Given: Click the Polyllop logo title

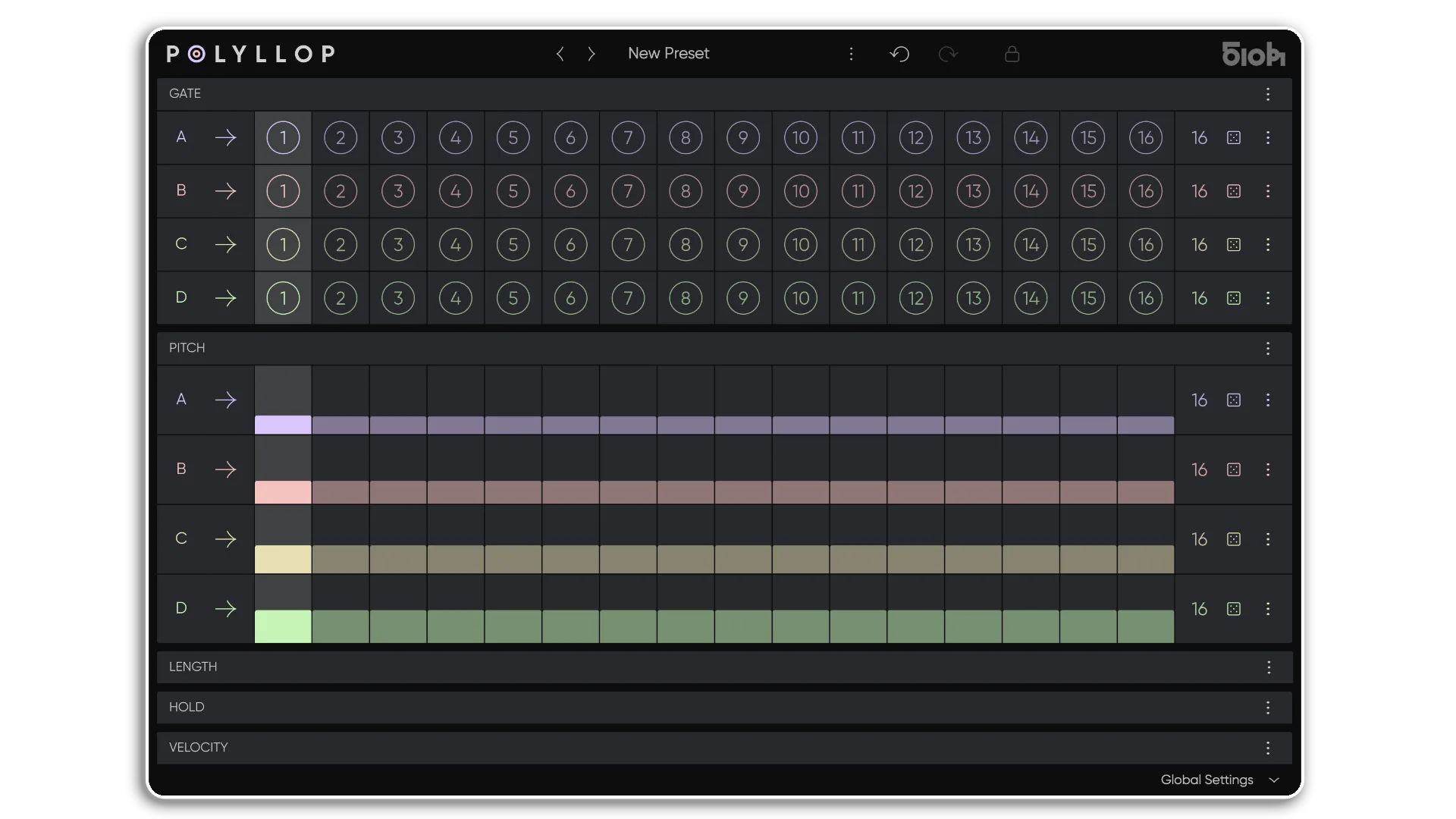Looking at the screenshot, I should (251, 54).
